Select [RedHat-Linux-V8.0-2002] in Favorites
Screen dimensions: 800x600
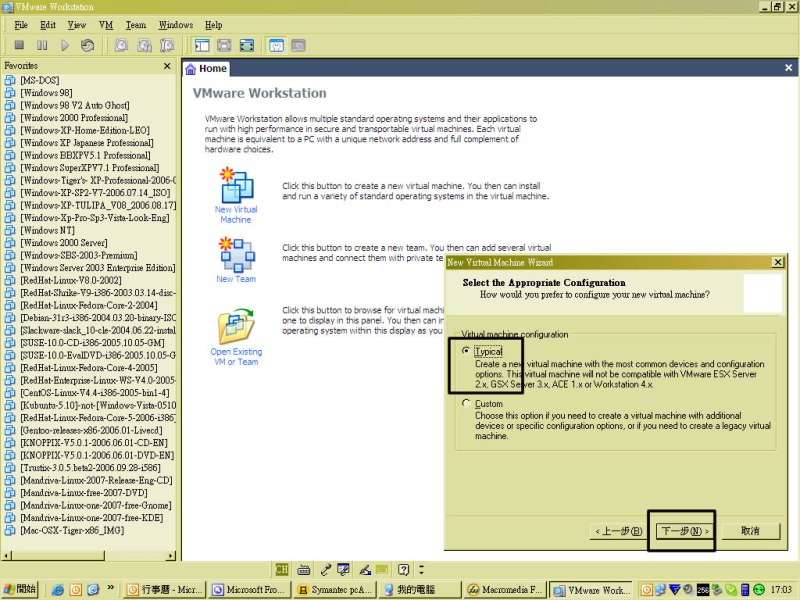(71, 281)
